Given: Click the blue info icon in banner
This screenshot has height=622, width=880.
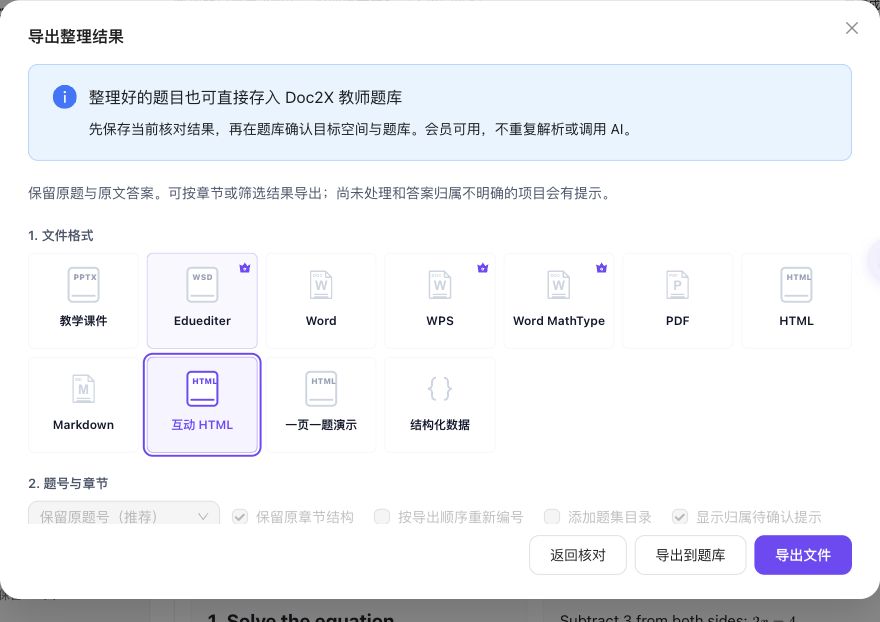Looking at the screenshot, I should [65, 97].
